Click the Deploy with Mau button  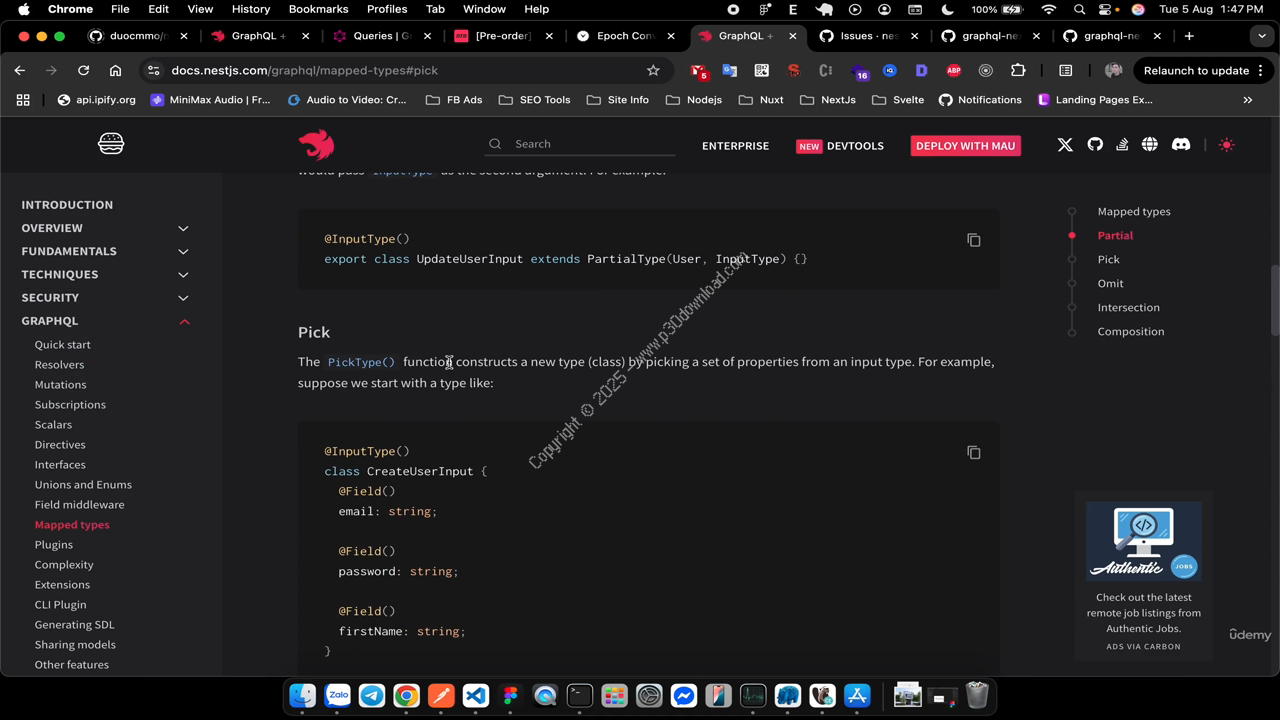965,146
